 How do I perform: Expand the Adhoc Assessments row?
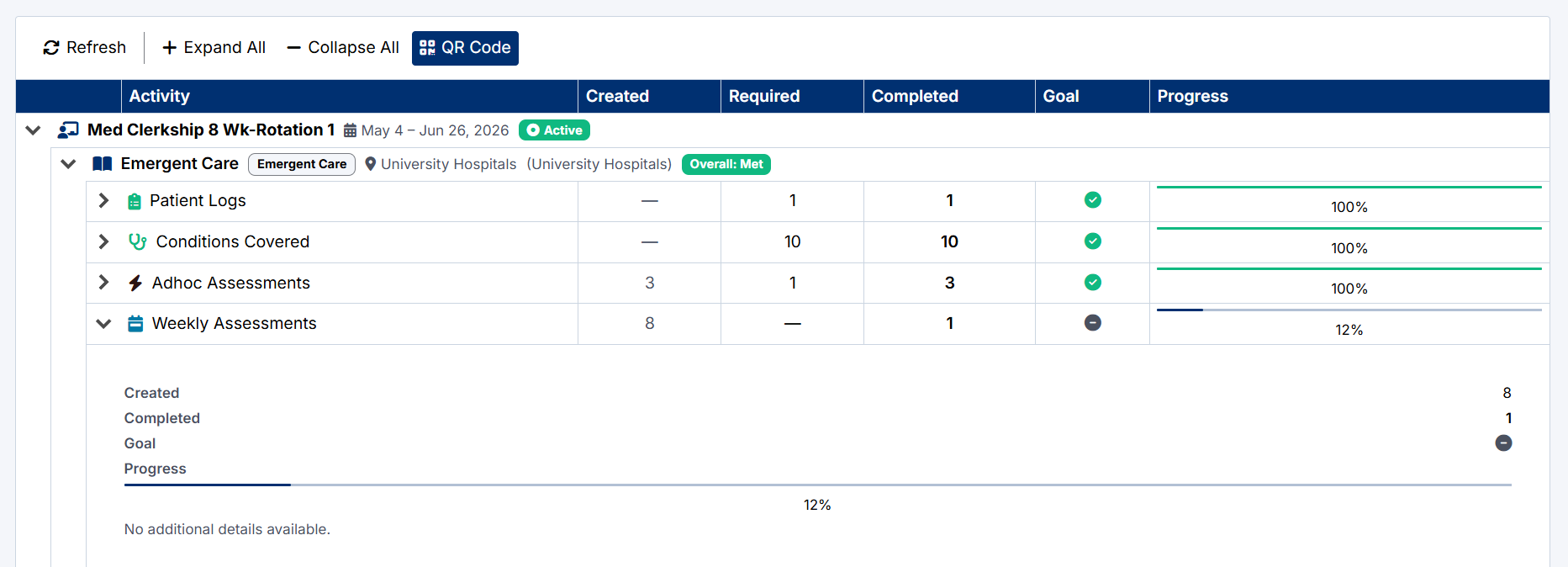[x=103, y=283]
